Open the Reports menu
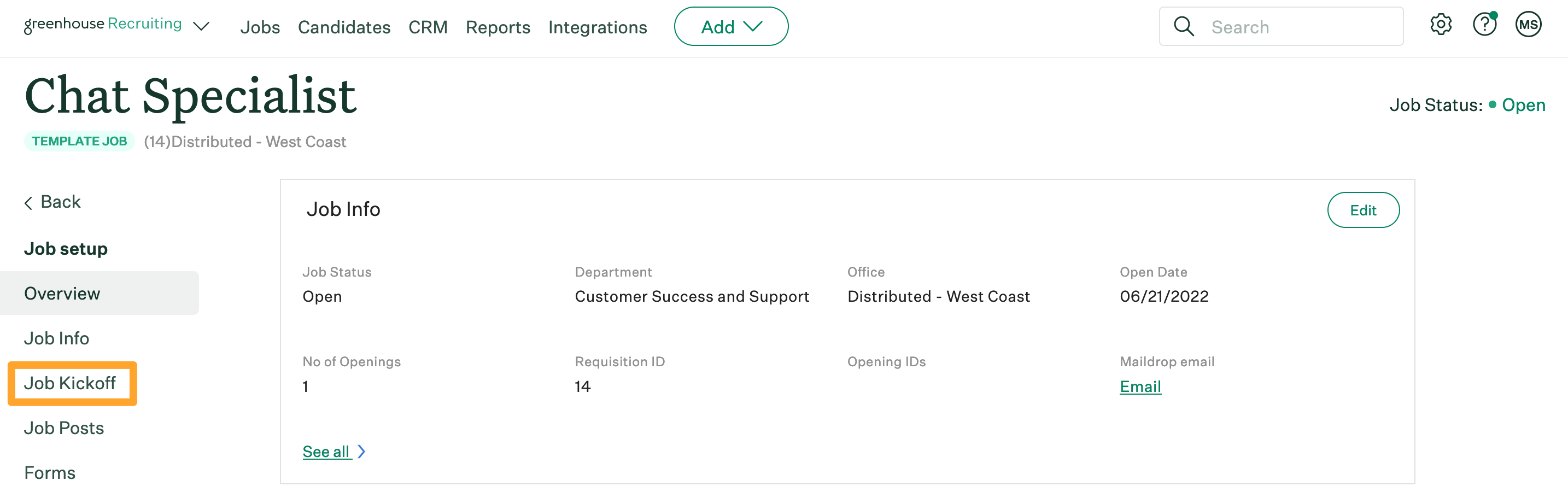Viewport: 1568px width, 504px height. tap(498, 27)
